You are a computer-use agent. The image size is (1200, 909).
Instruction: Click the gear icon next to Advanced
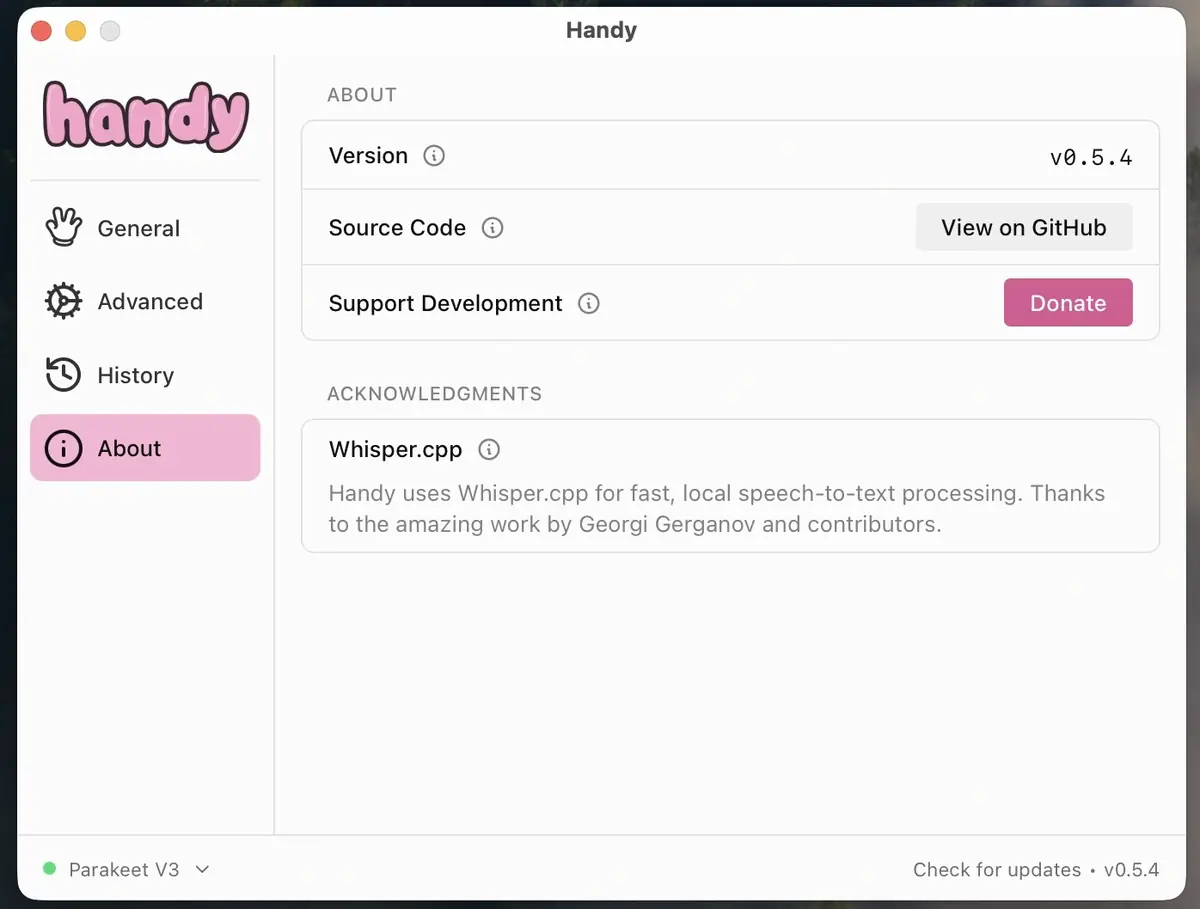63,301
